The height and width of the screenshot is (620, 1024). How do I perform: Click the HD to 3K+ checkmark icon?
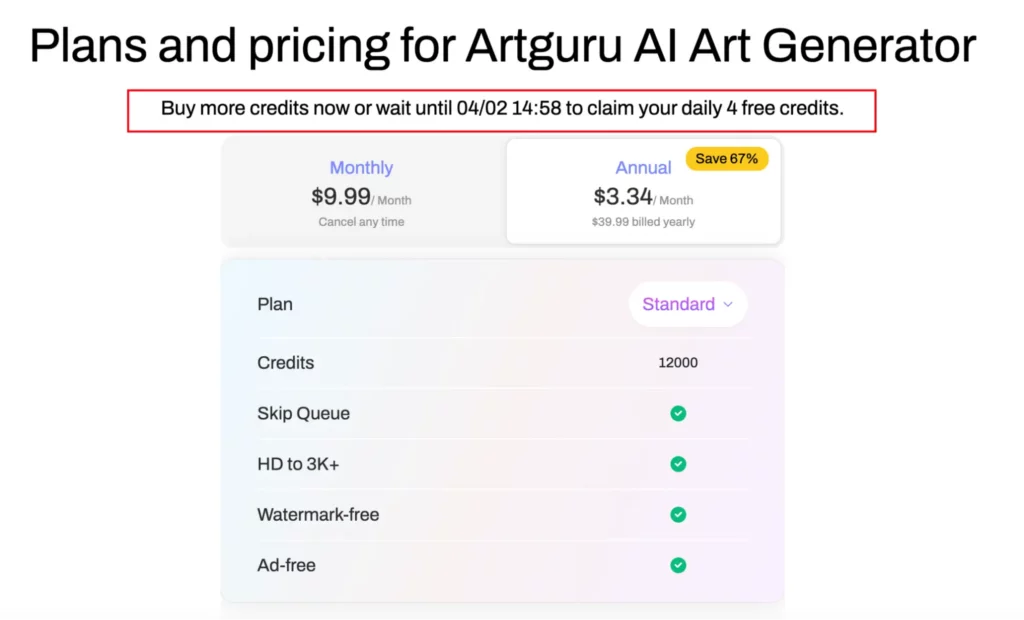click(678, 464)
